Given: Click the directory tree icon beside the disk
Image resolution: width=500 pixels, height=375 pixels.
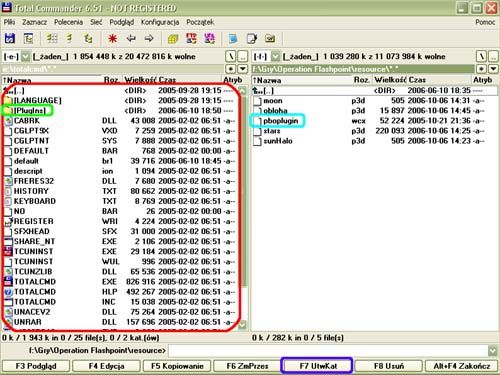Looking at the screenshot, I should [x=28, y=39].
